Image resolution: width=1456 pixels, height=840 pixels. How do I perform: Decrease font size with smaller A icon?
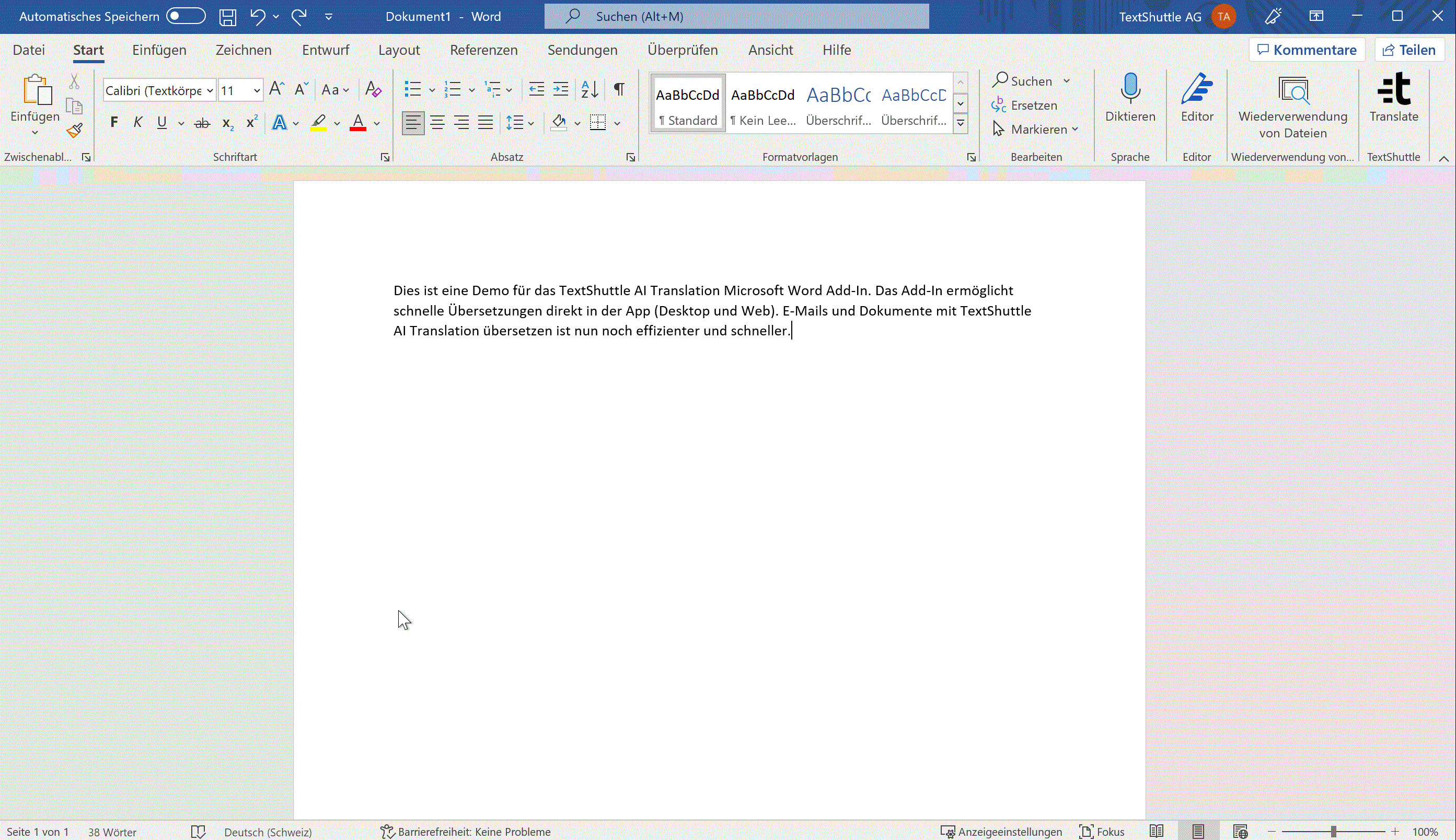tap(301, 89)
